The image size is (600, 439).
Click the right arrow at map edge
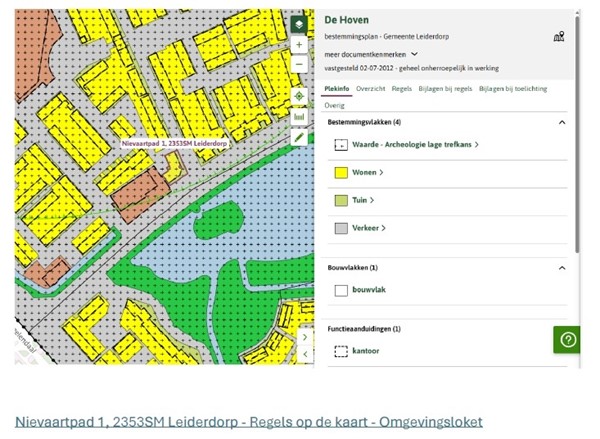click(305, 337)
